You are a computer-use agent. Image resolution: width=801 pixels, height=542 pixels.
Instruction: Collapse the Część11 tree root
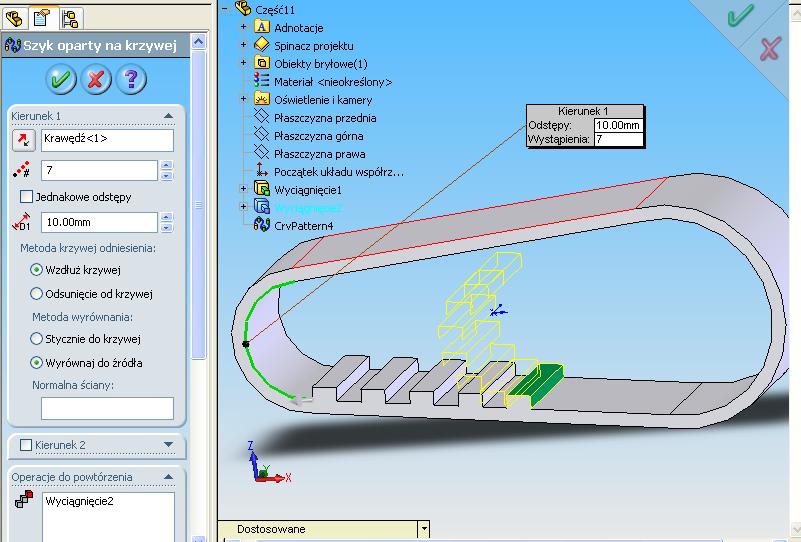coord(225,8)
